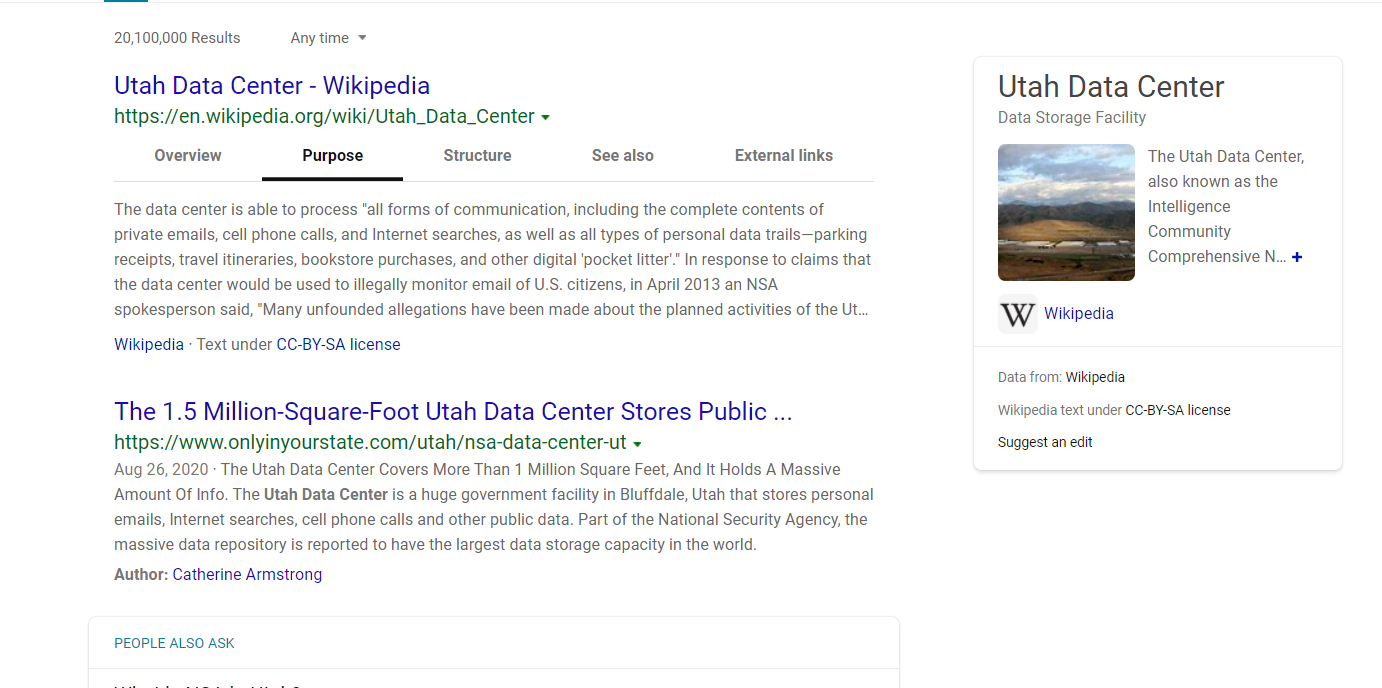Screen dimensions: 1382x688
Task: Open dropdown arrow beside onlyinyourstate URL
Action: 637,444
